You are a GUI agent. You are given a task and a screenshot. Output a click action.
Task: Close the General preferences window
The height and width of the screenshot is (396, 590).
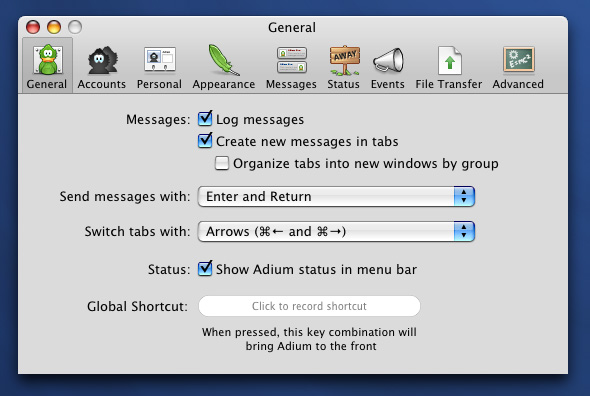point(33,27)
